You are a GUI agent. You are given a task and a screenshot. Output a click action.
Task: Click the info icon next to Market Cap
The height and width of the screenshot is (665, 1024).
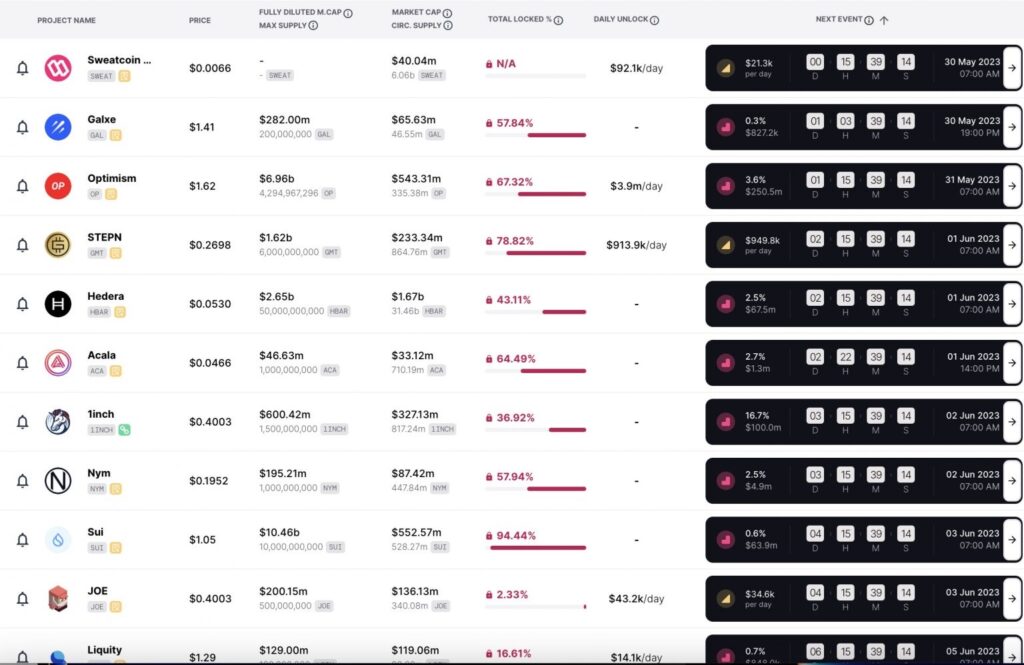click(x=447, y=13)
